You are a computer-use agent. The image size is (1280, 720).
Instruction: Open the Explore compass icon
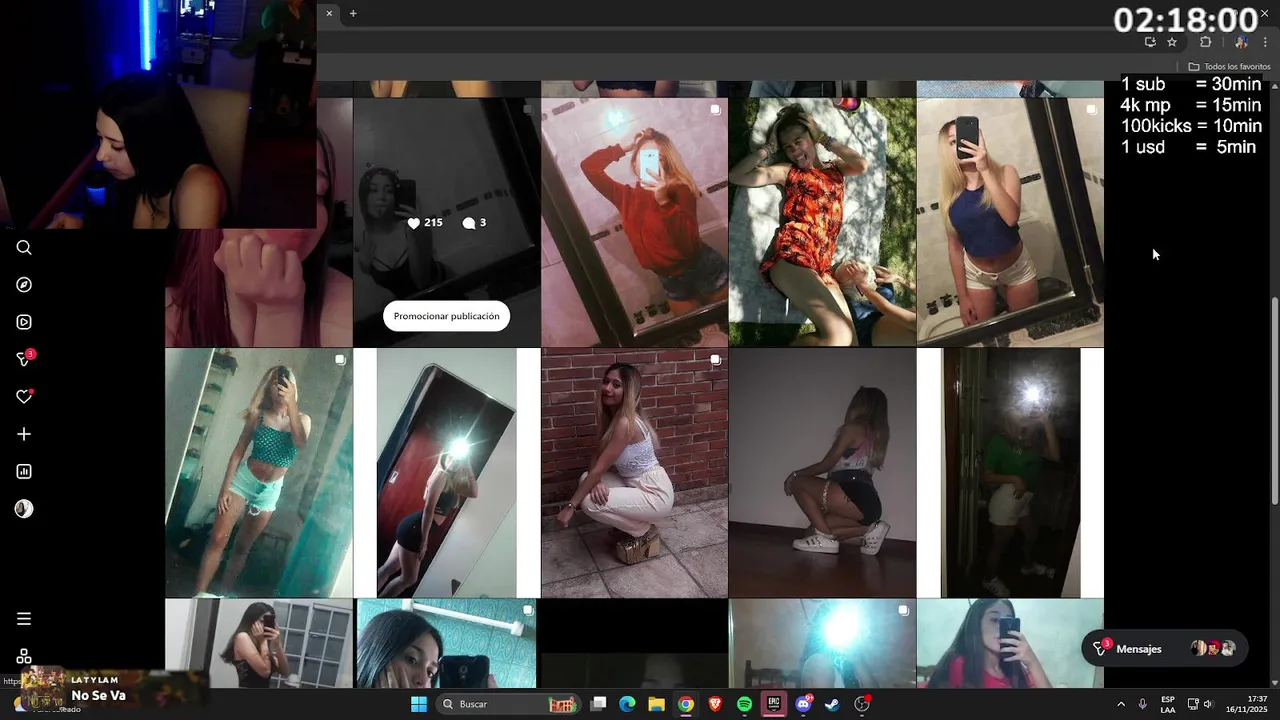(24, 285)
